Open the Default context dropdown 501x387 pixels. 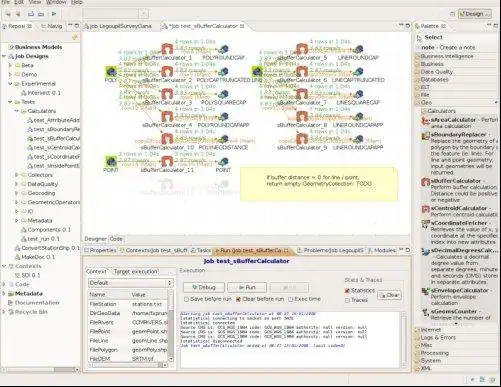pyautogui.click(x=131, y=283)
